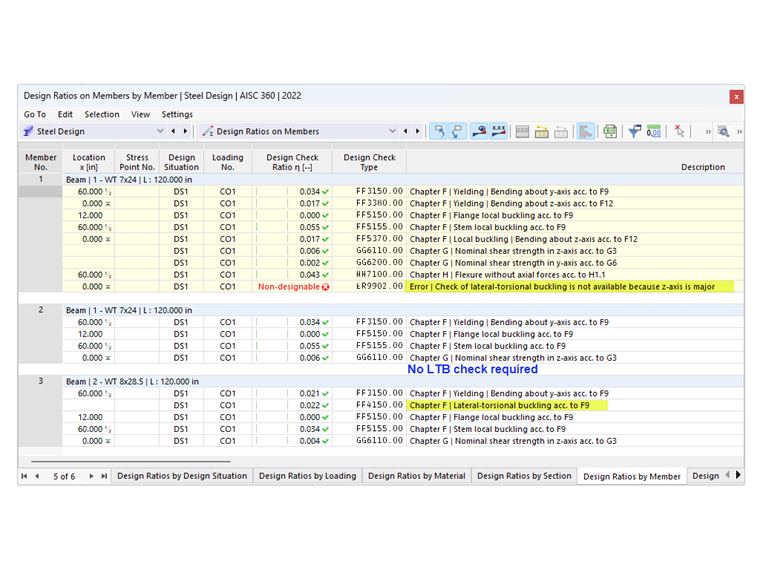Screen dimensions: 760x570
Task: Open the Edit menu
Action: point(65,114)
